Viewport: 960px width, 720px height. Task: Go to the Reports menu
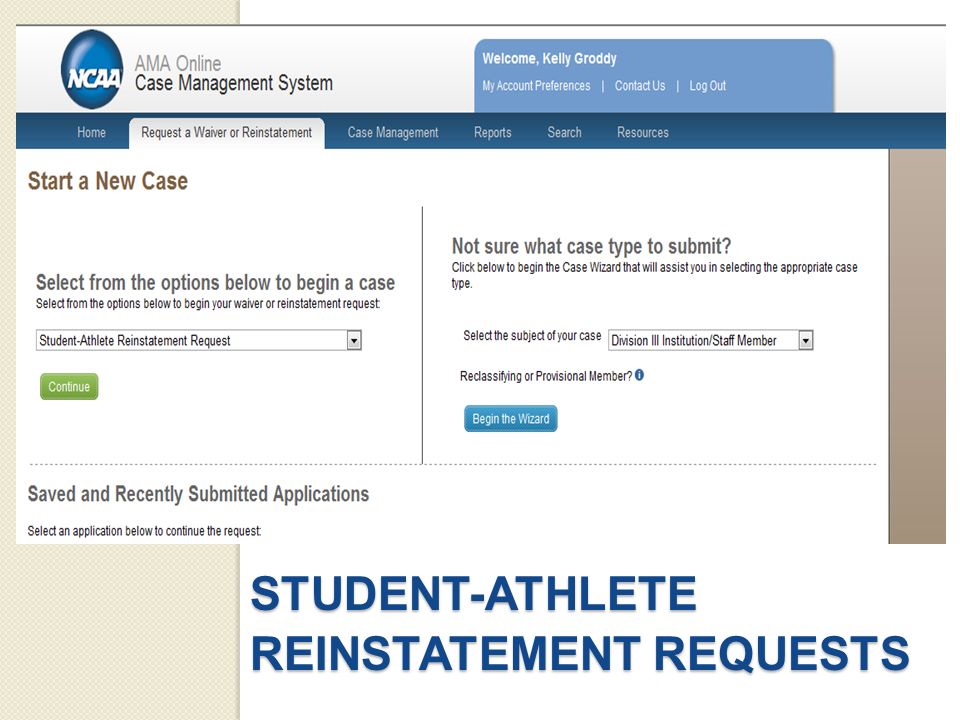click(493, 132)
